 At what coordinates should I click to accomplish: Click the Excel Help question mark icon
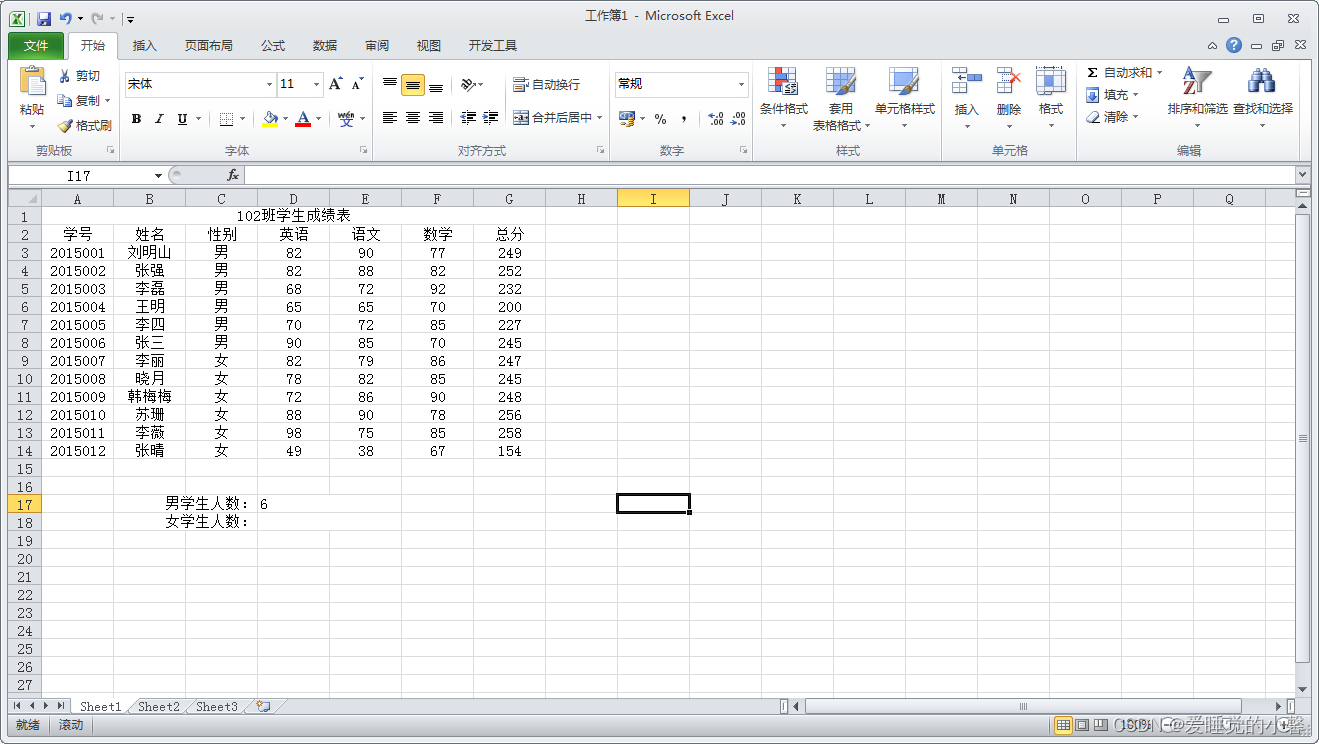(x=1234, y=45)
